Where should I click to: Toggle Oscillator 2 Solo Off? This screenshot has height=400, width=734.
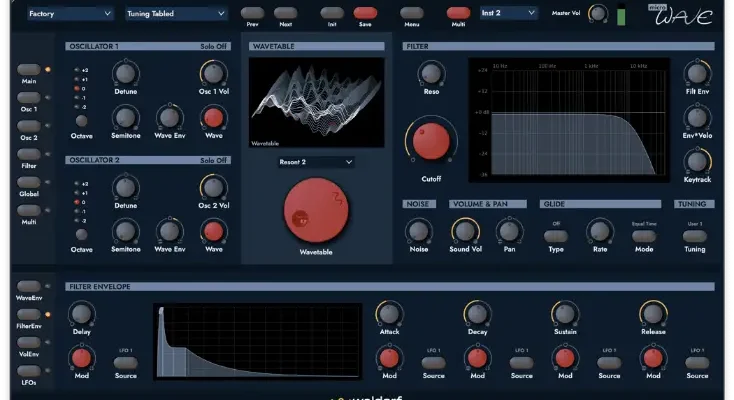(213, 160)
